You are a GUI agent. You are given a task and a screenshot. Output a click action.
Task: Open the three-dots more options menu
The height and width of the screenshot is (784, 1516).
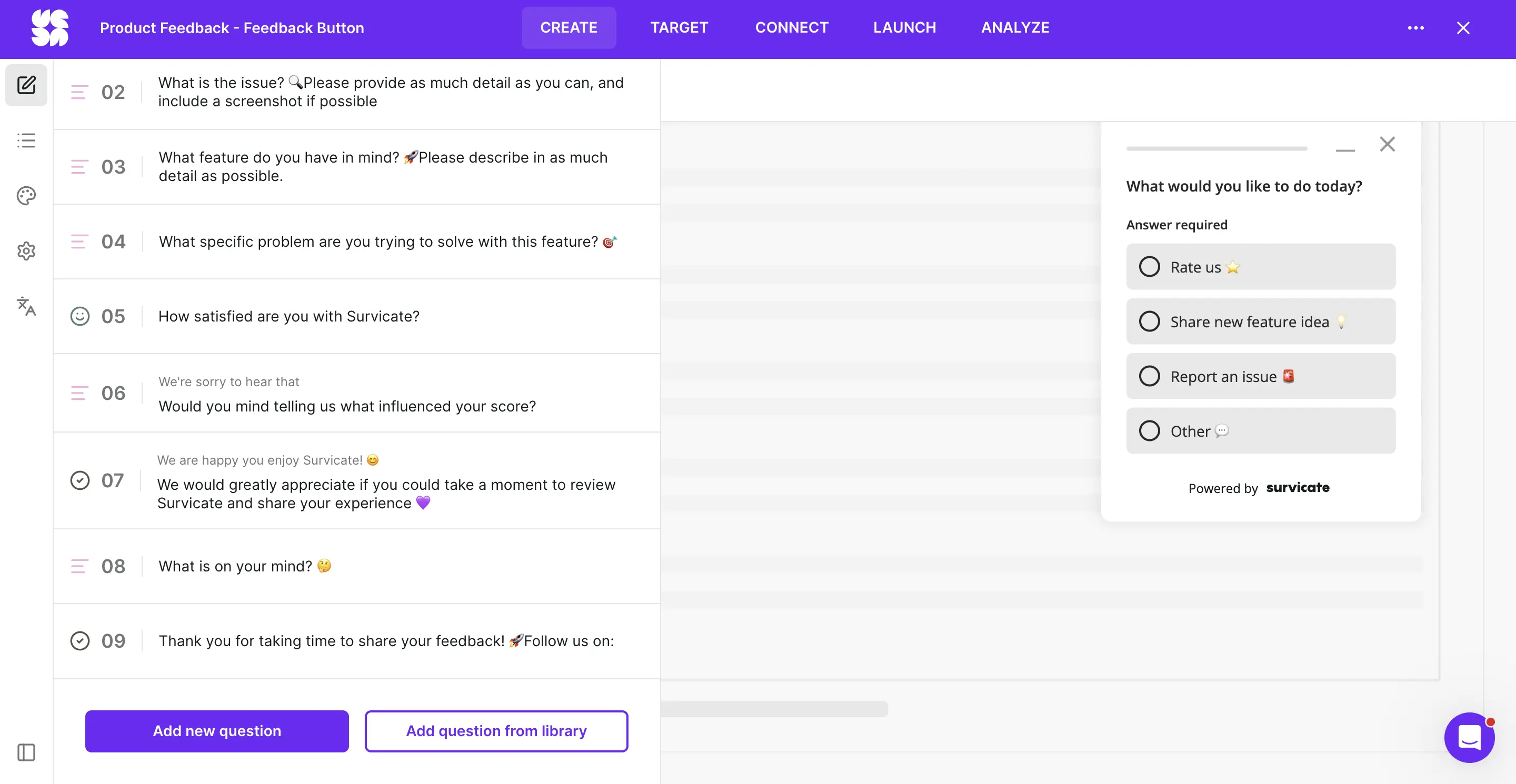click(1415, 28)
